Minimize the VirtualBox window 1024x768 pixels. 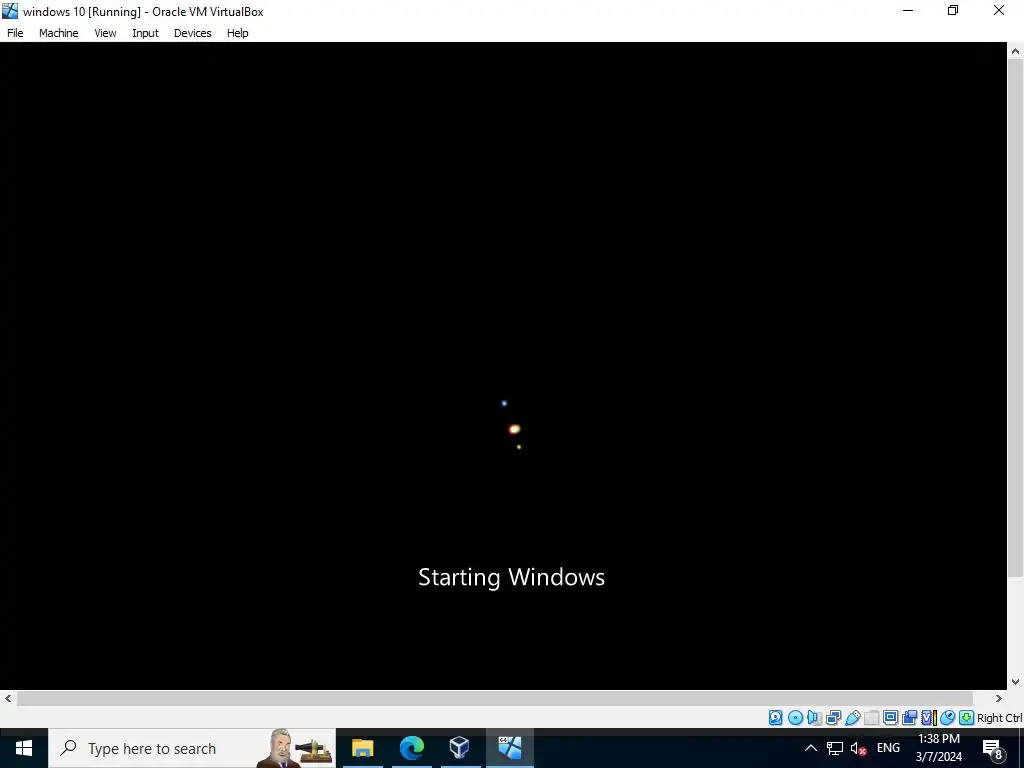(x=908, y=10)
